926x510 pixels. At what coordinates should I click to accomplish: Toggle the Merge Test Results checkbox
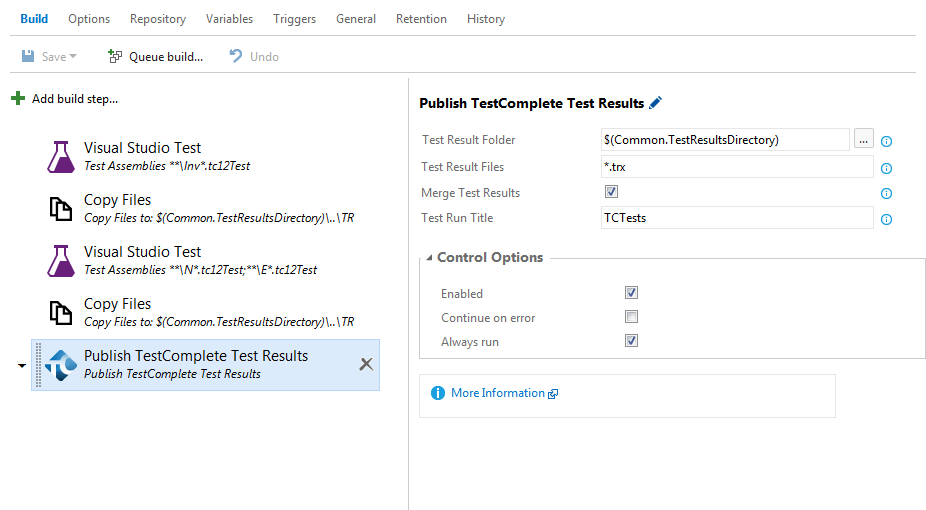point(611,192)
